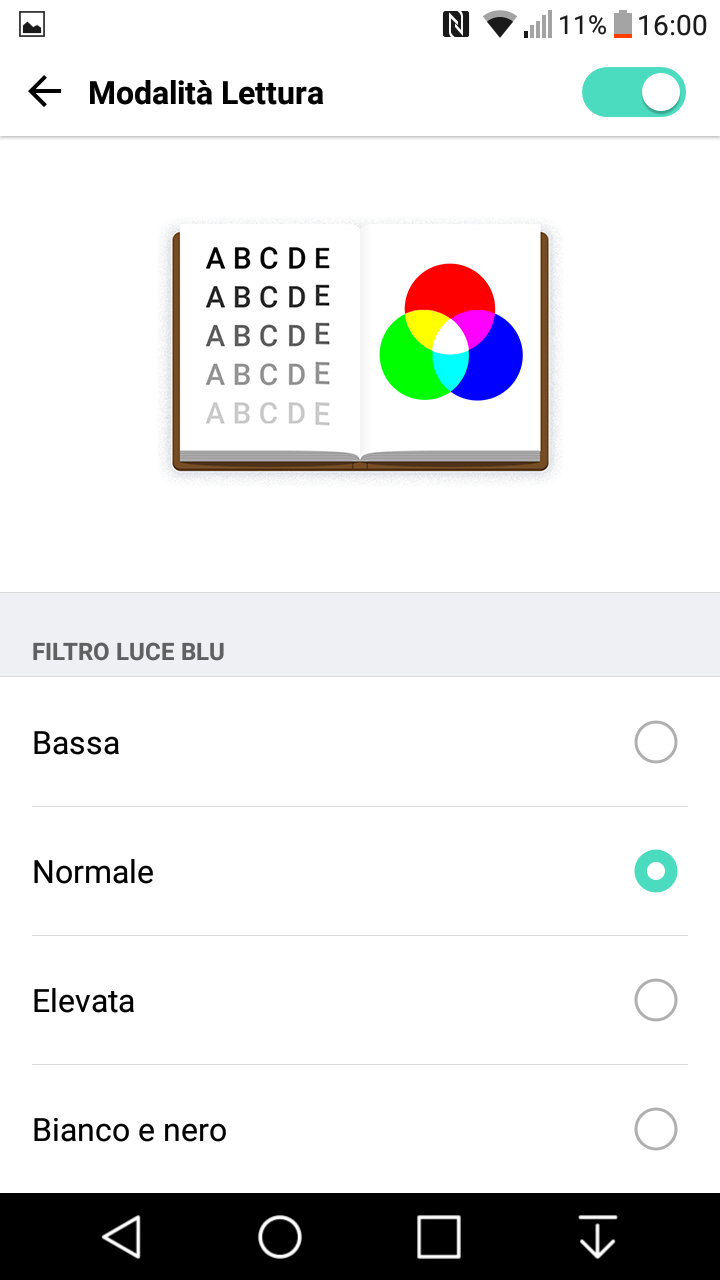This screenshot has width=720, height=1280.
Task: Tap the FILTRO LUCE BLU header
Action: tap(128, 652)
